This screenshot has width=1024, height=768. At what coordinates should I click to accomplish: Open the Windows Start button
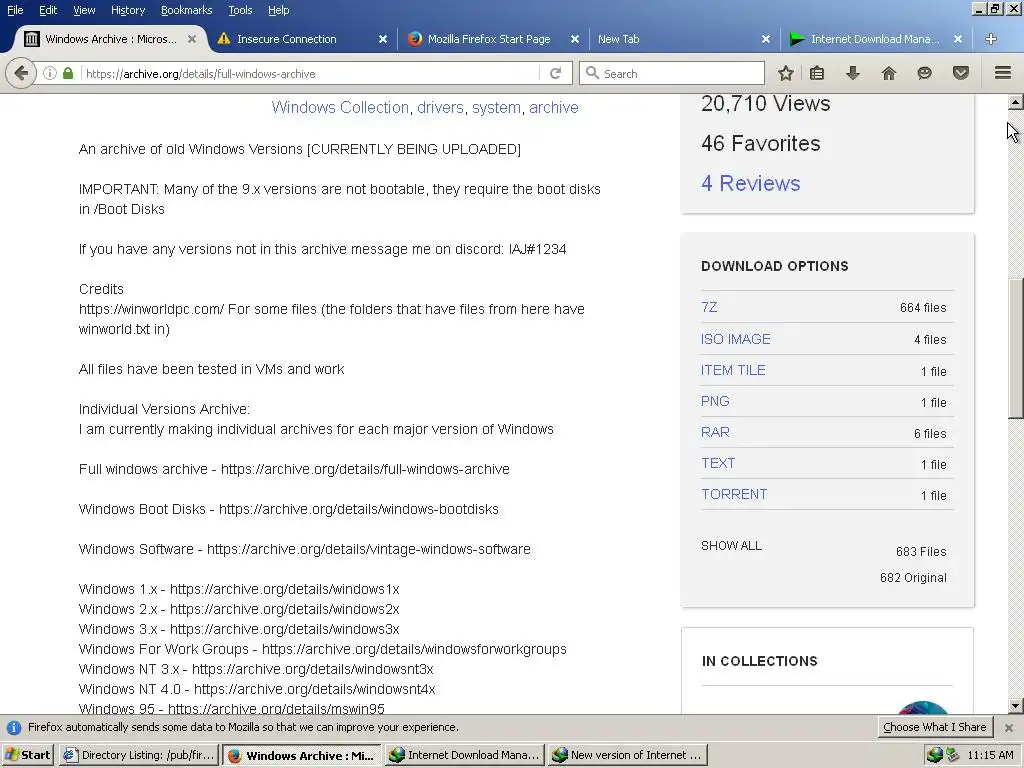pyautogui.click(x=28, y=755)
